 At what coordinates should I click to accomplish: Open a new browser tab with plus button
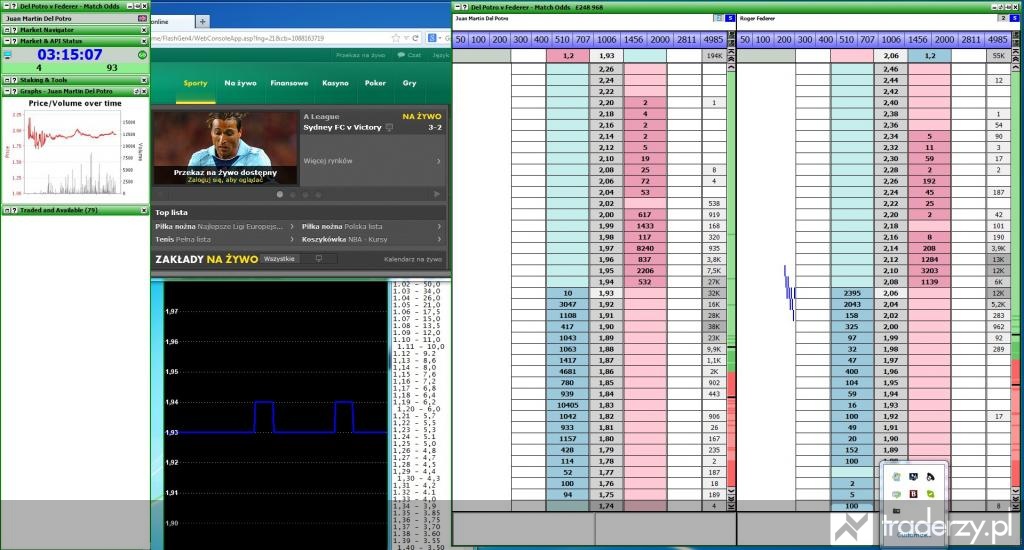pyautogui.click(x=202, y=22)
